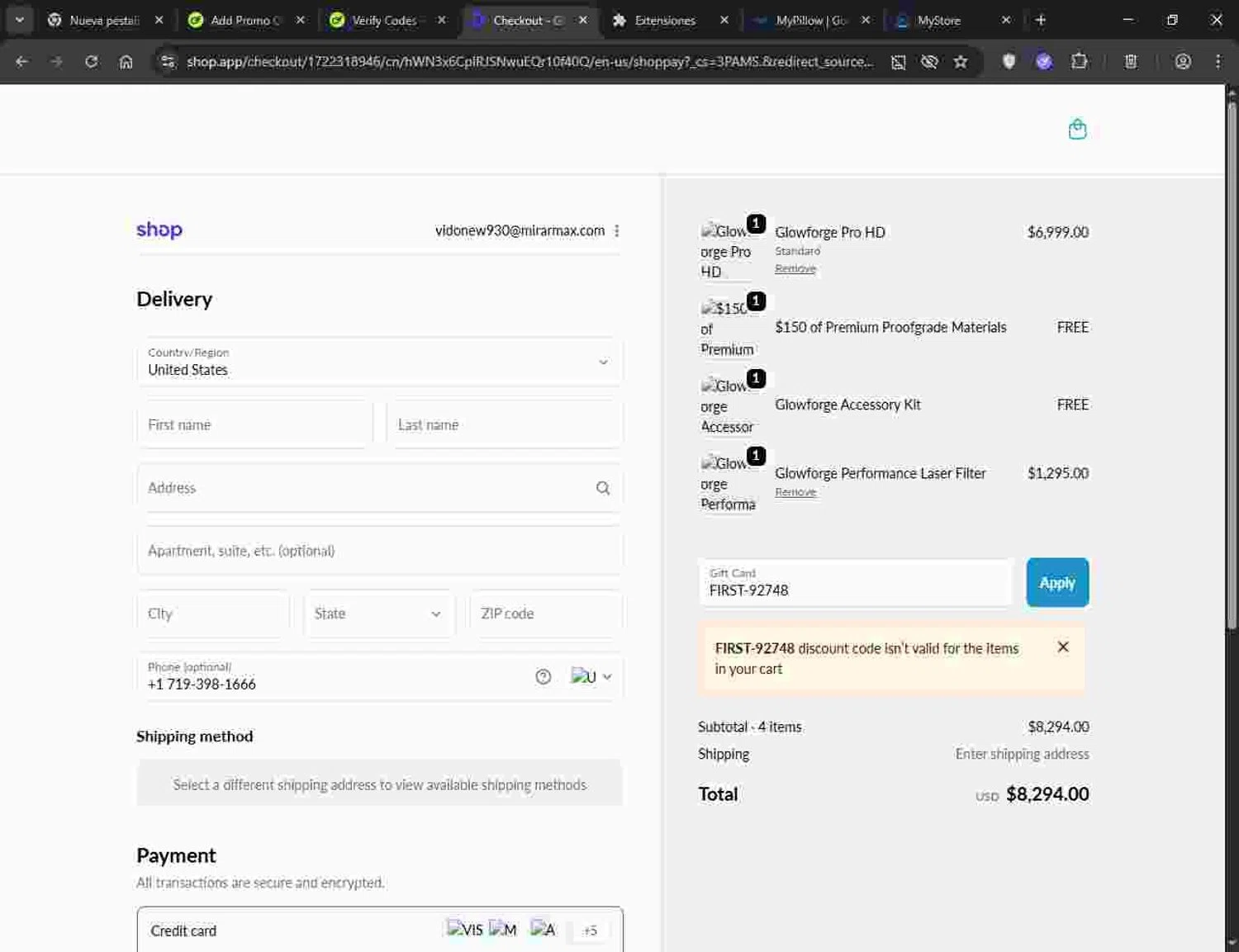This screenshot has width=1239, height=952.
Task: Expand the phone country flag selector
Action: (591, 677)
